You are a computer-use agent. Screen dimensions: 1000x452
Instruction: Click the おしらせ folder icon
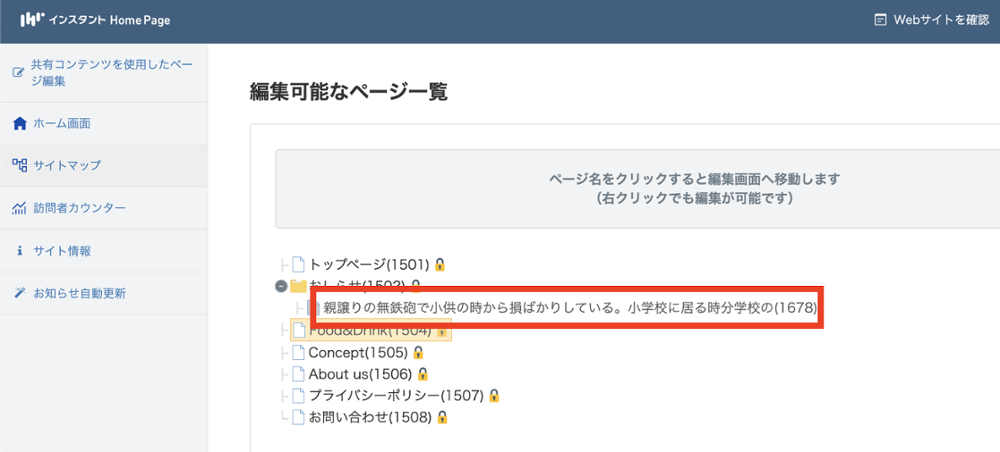298,287
